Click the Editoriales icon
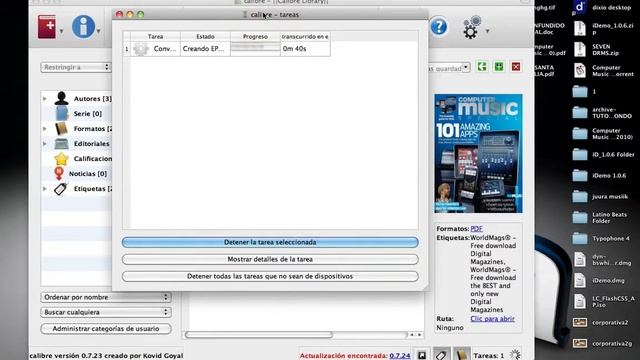Screen dimensions: 640x360 (x=61, y=144)
